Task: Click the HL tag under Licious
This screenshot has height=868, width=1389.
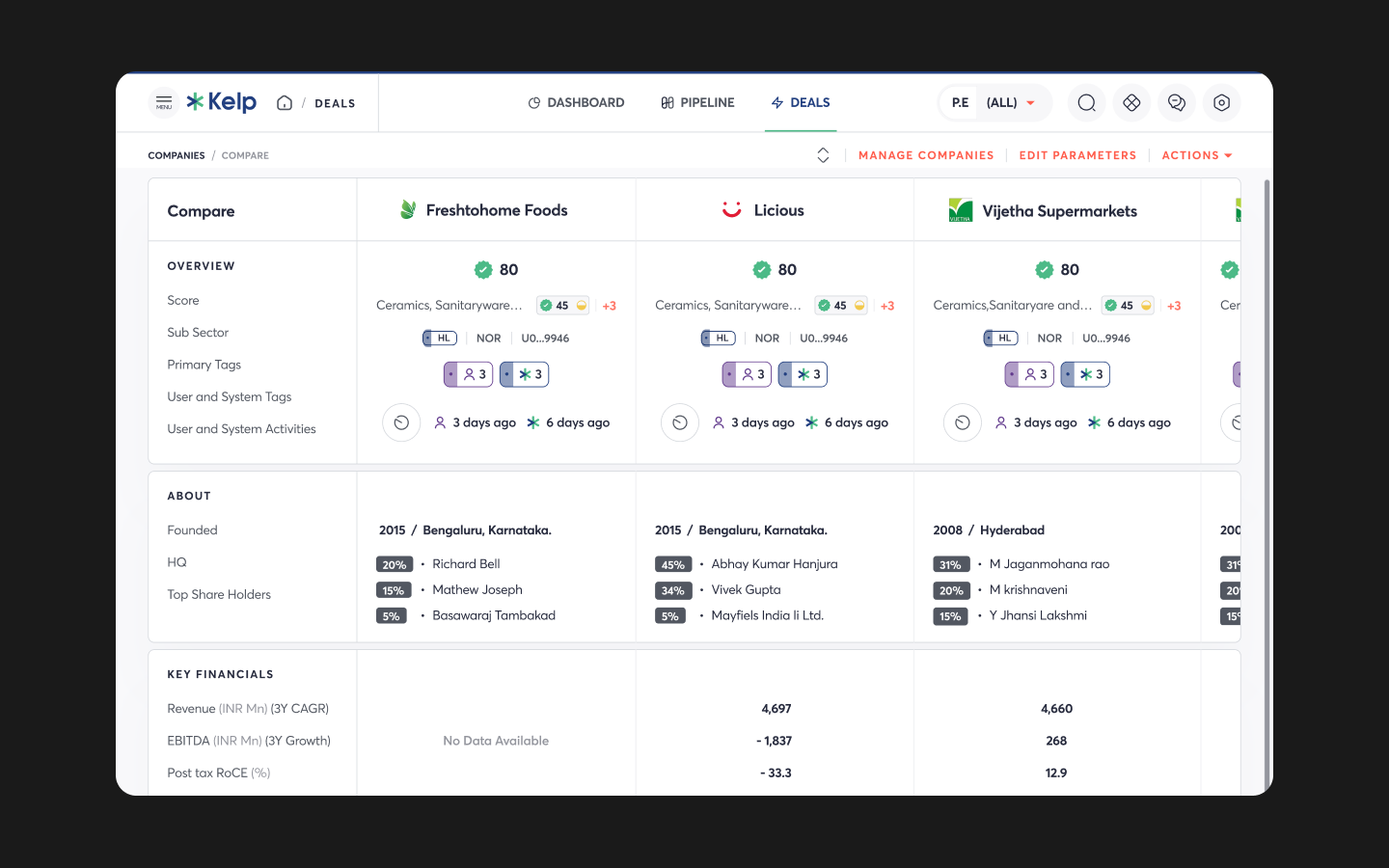Action: [x=719, y=339]
